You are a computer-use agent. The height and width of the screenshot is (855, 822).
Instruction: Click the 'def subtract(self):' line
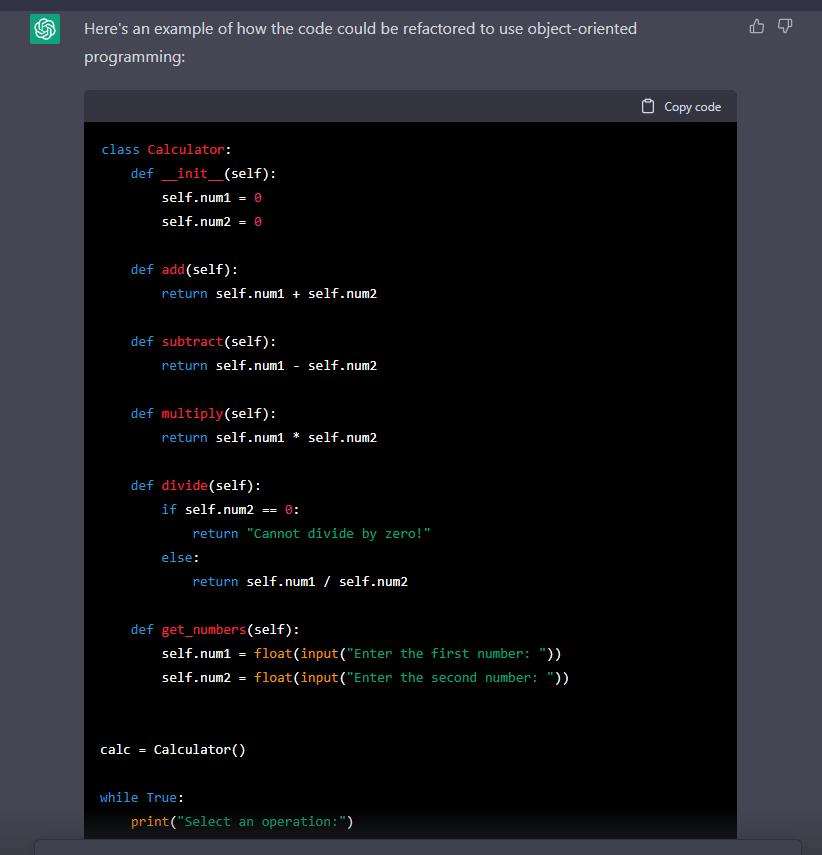[x=203, y=341]
